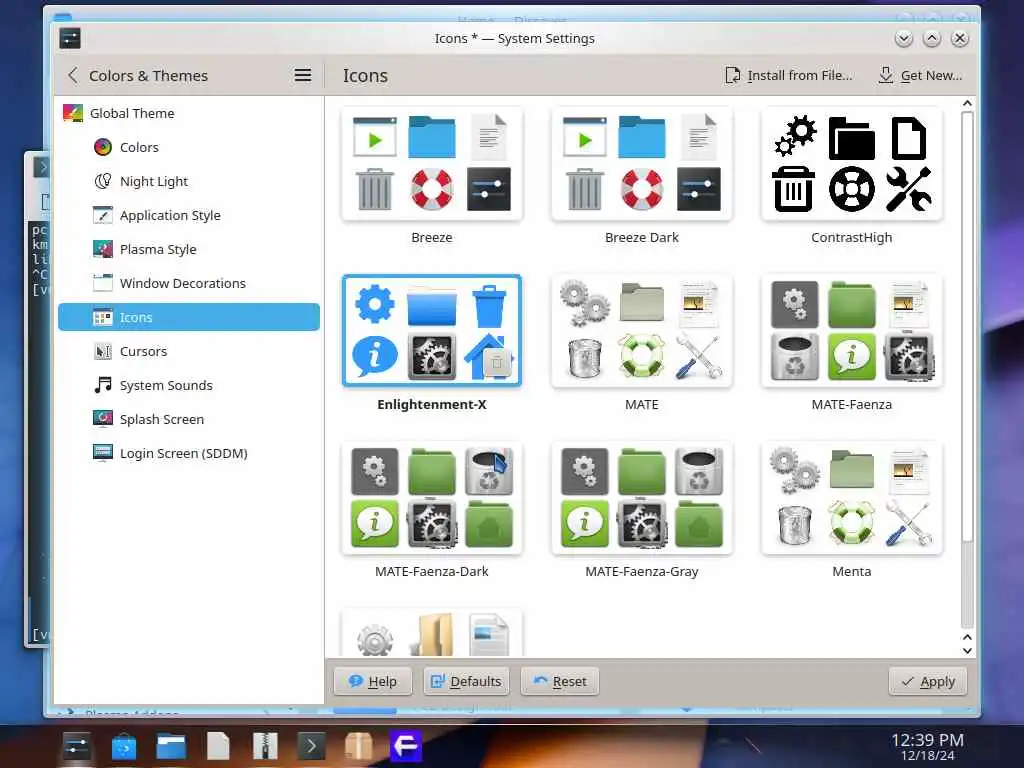Screen dimensions: 1024x768
Task: Click scrollbar down arrow at bottom
Action: point(967,650)
